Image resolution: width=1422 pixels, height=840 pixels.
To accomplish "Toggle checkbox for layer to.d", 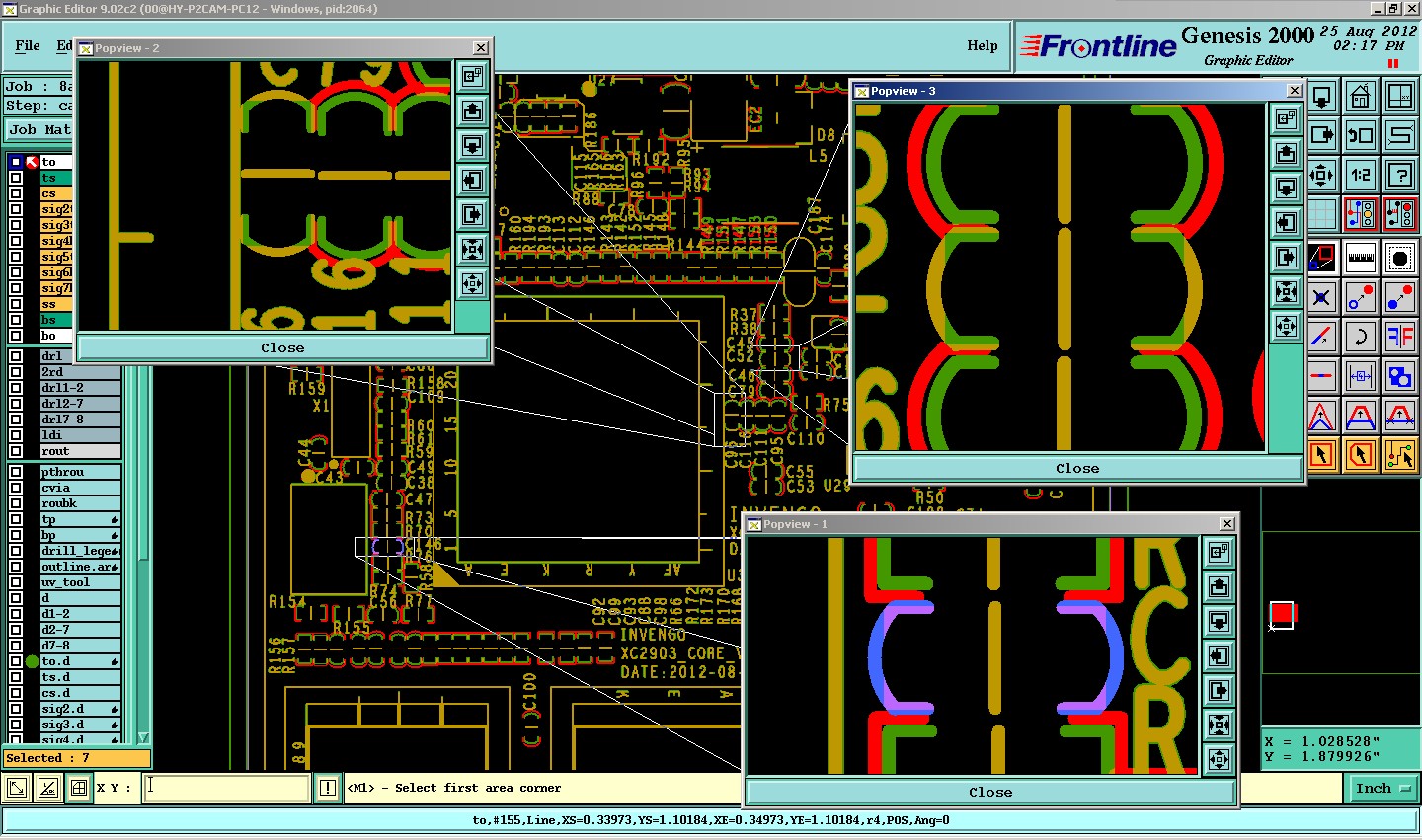I will (x=16, y=661).
